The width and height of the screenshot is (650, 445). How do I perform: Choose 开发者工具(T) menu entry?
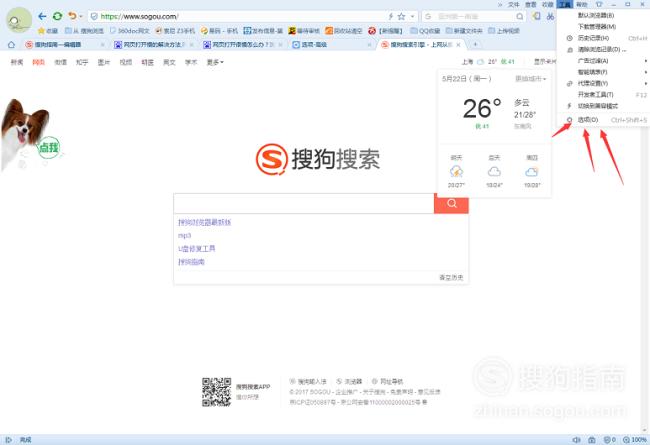(x=604, y=95)
